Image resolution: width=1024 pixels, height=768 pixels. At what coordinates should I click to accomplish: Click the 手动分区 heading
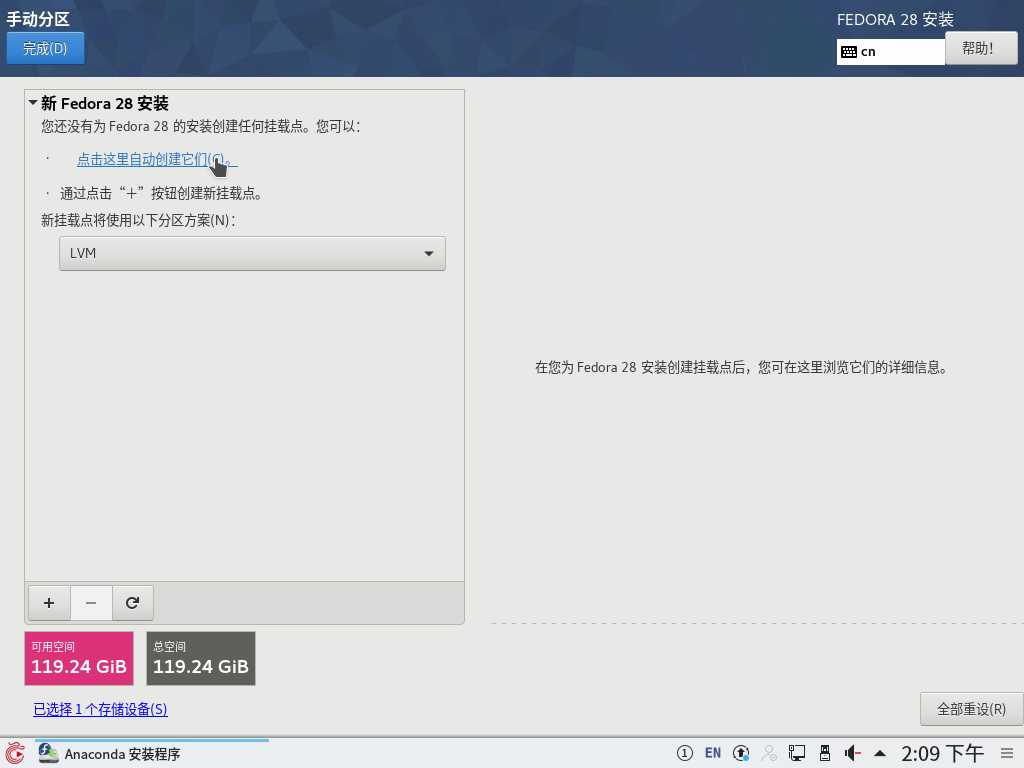tap(38, 19)
